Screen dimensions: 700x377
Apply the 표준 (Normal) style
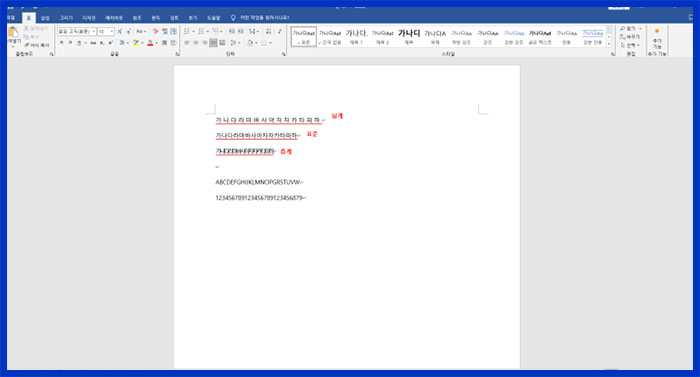[x=304, y=37]
